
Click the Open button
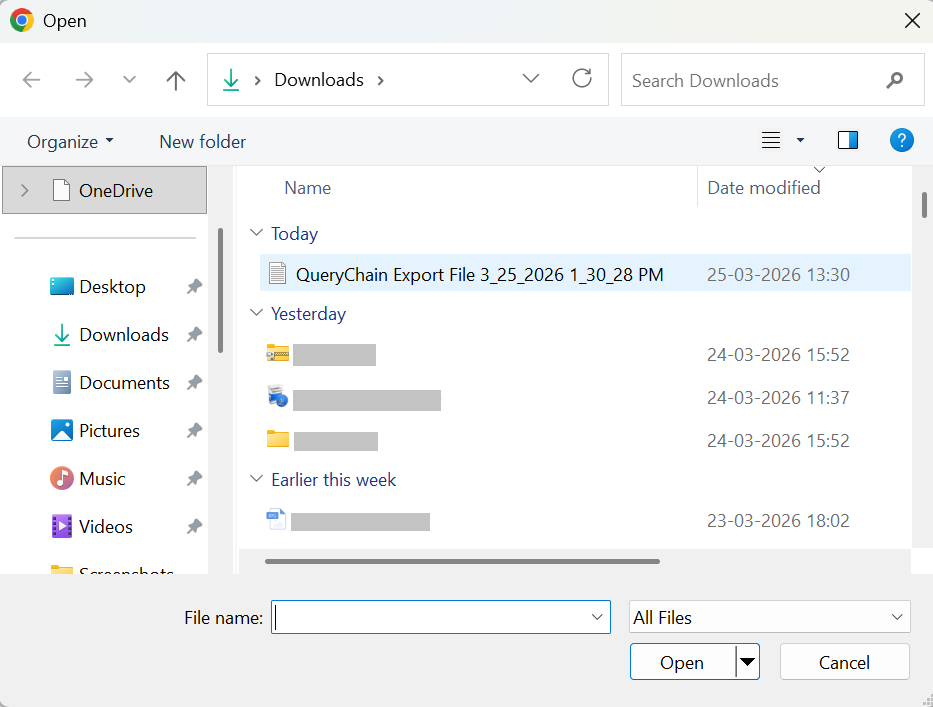(682, 662)
